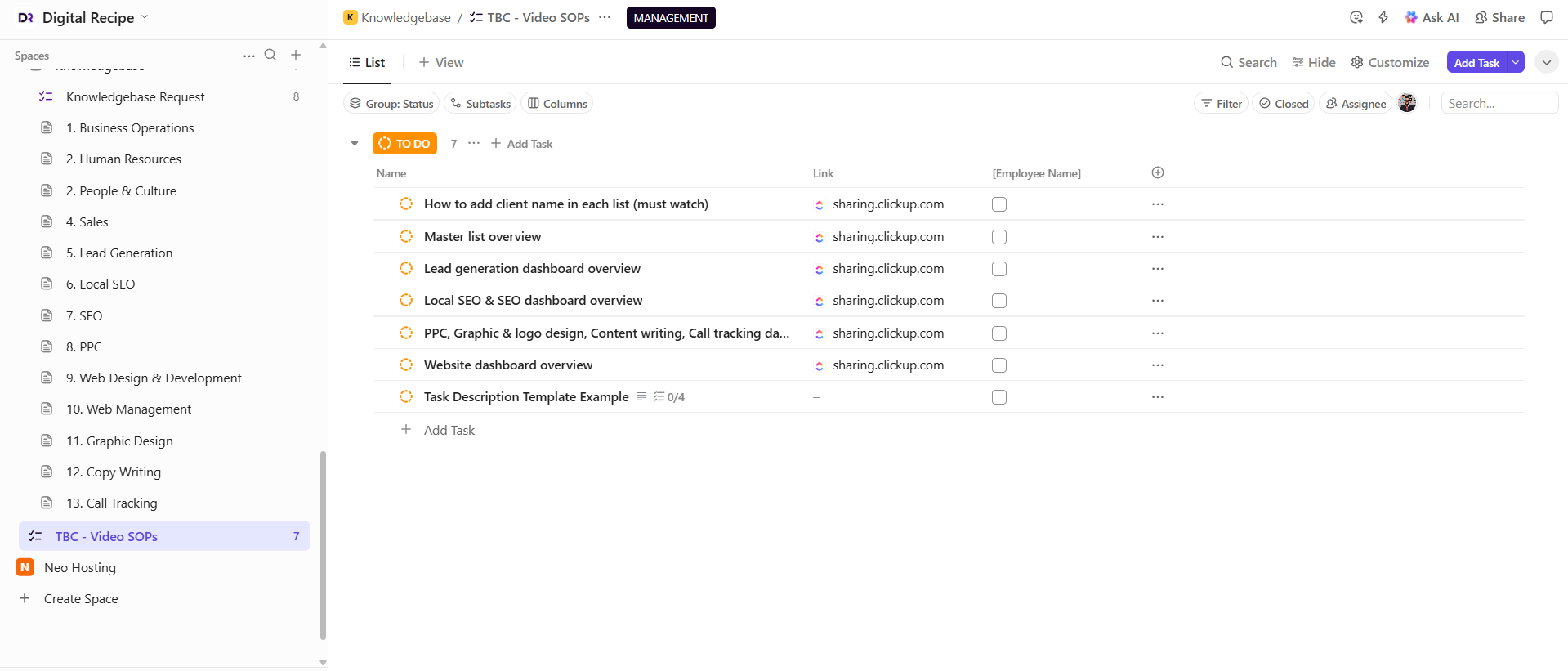1568x671 pixels.
Task: Open the Add Task dropdown arrow
Action: pos(1516,62)
